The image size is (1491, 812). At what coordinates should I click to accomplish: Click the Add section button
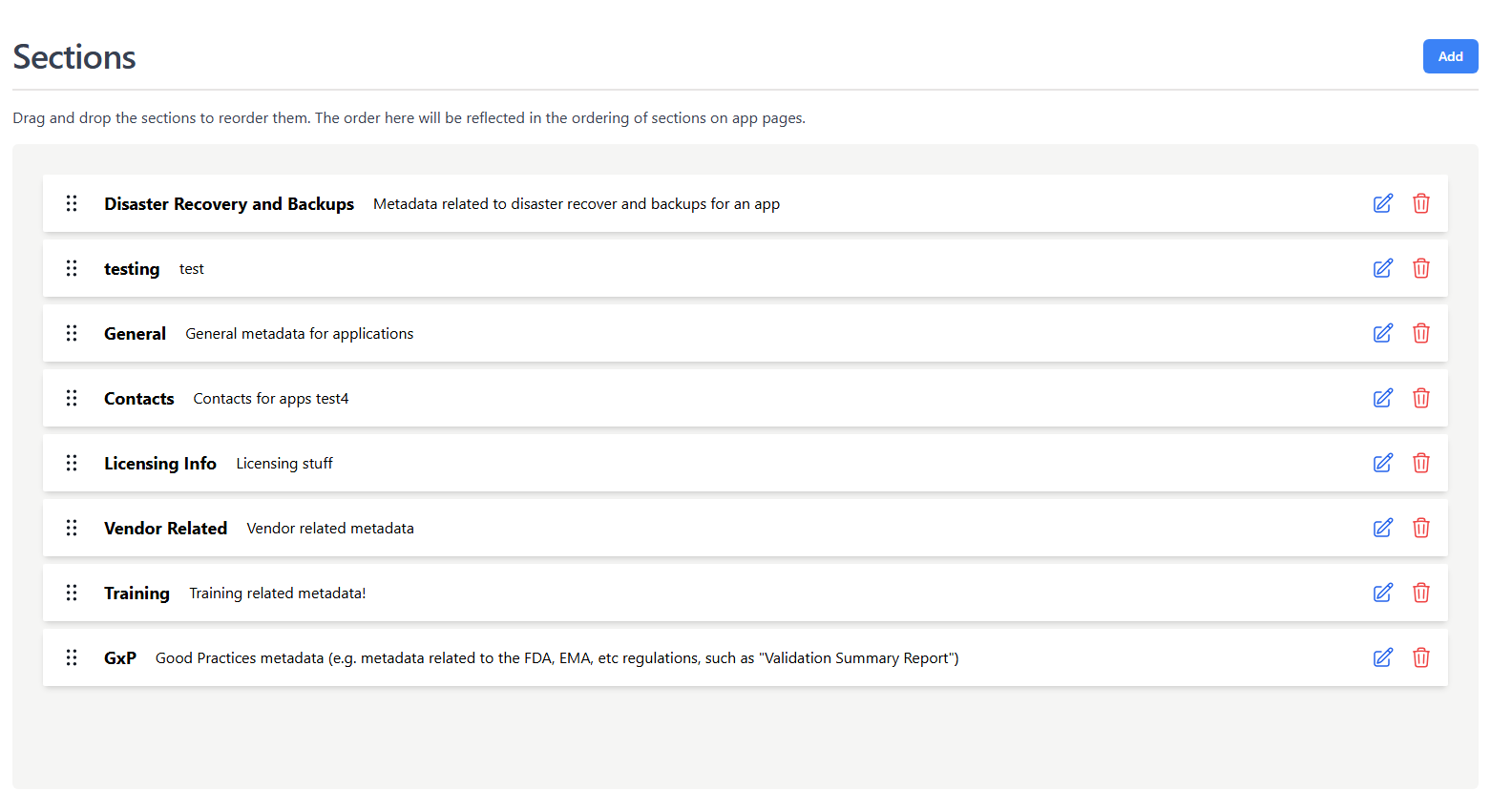click(1450, 56)
